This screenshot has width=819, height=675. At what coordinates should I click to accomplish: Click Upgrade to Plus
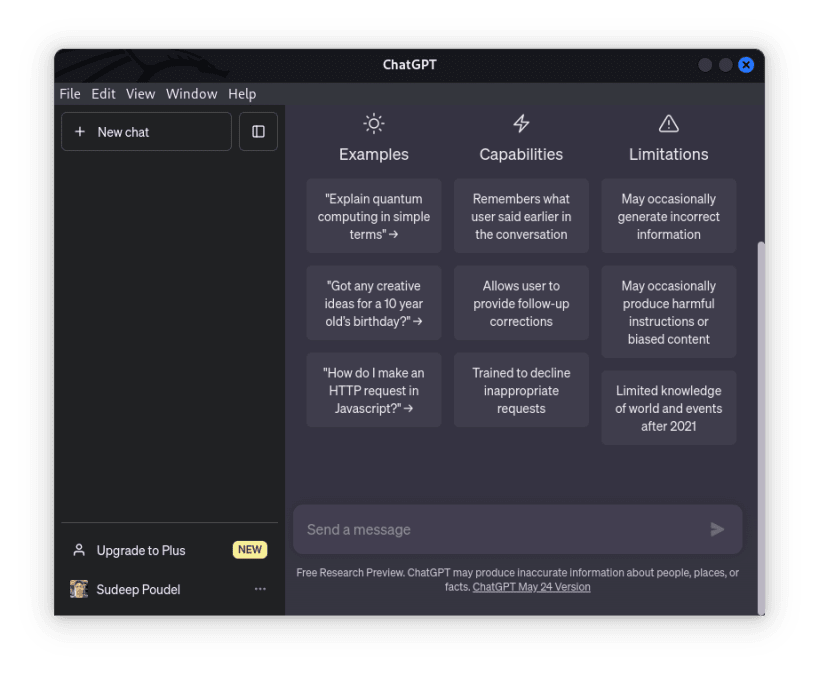coord(140,550)
